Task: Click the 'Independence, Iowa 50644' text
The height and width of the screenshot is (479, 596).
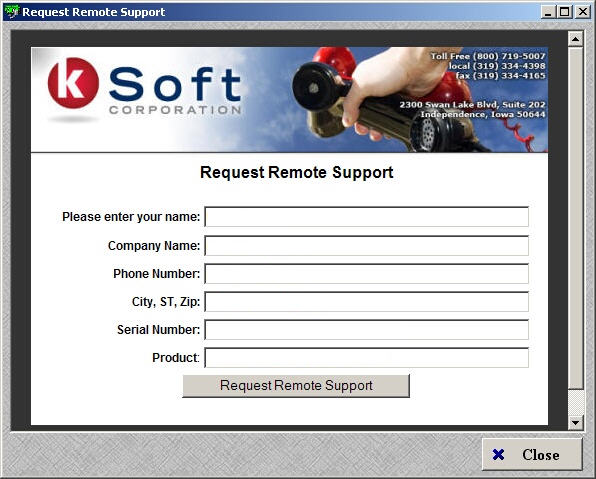Action: [x=483, y=114]
